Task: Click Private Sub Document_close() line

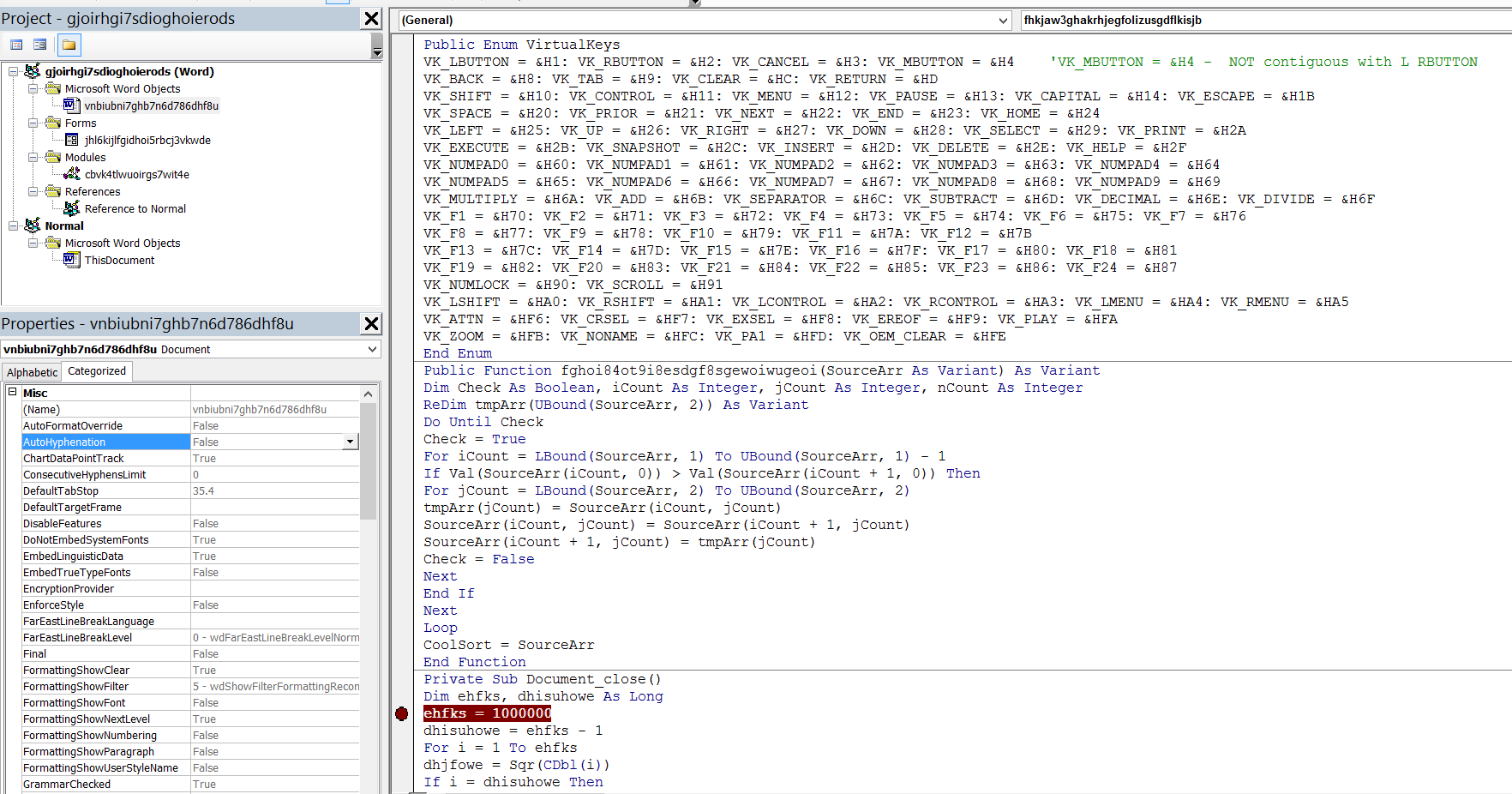Action: (543, 679)
